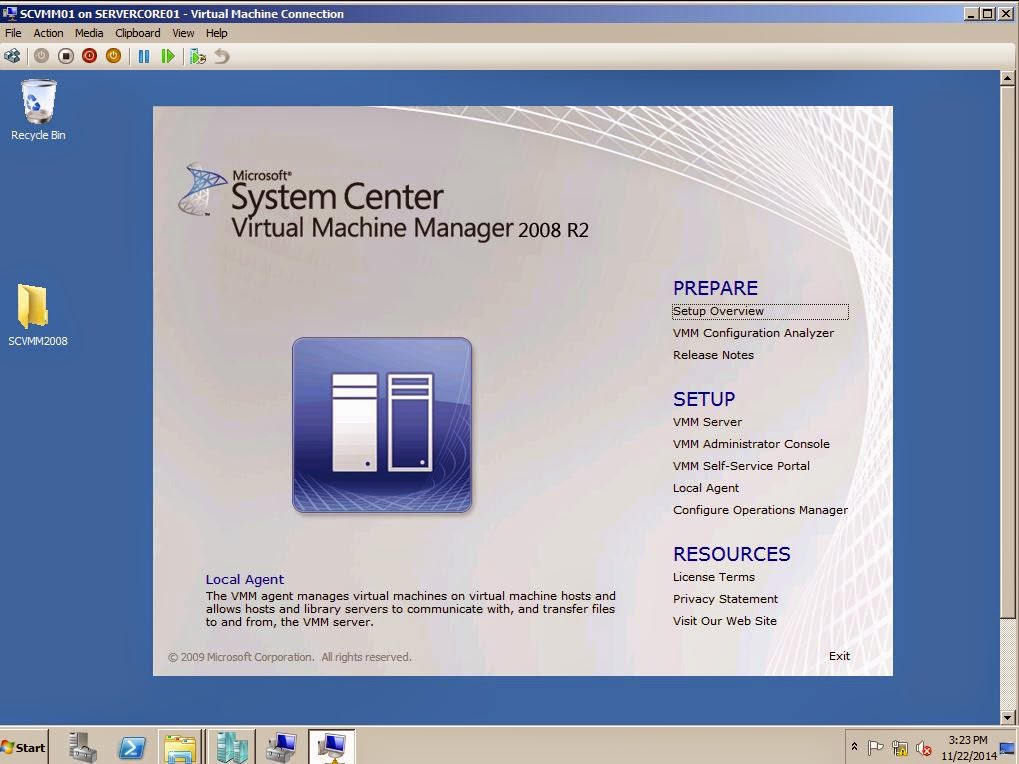1019x764 pixels.
Task: Open the Clipboard menu
Action: point(138,33)
